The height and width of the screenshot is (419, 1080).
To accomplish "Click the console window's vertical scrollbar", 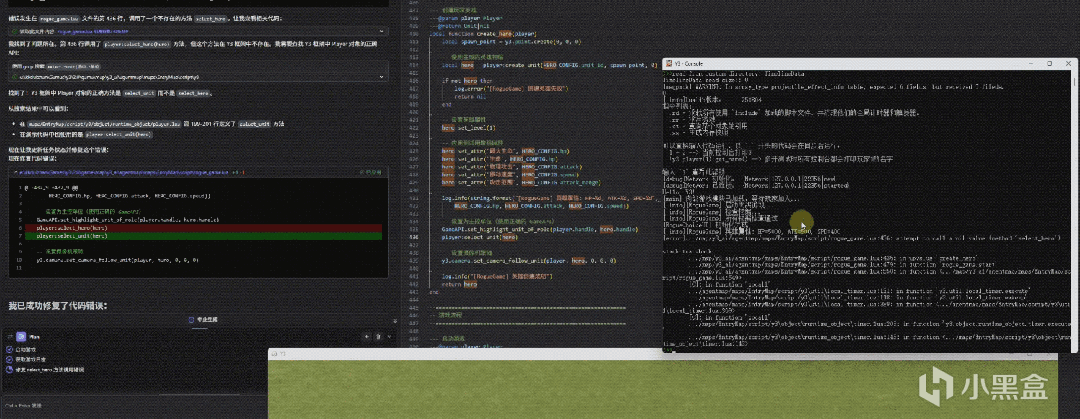I will click(1074, 200).
